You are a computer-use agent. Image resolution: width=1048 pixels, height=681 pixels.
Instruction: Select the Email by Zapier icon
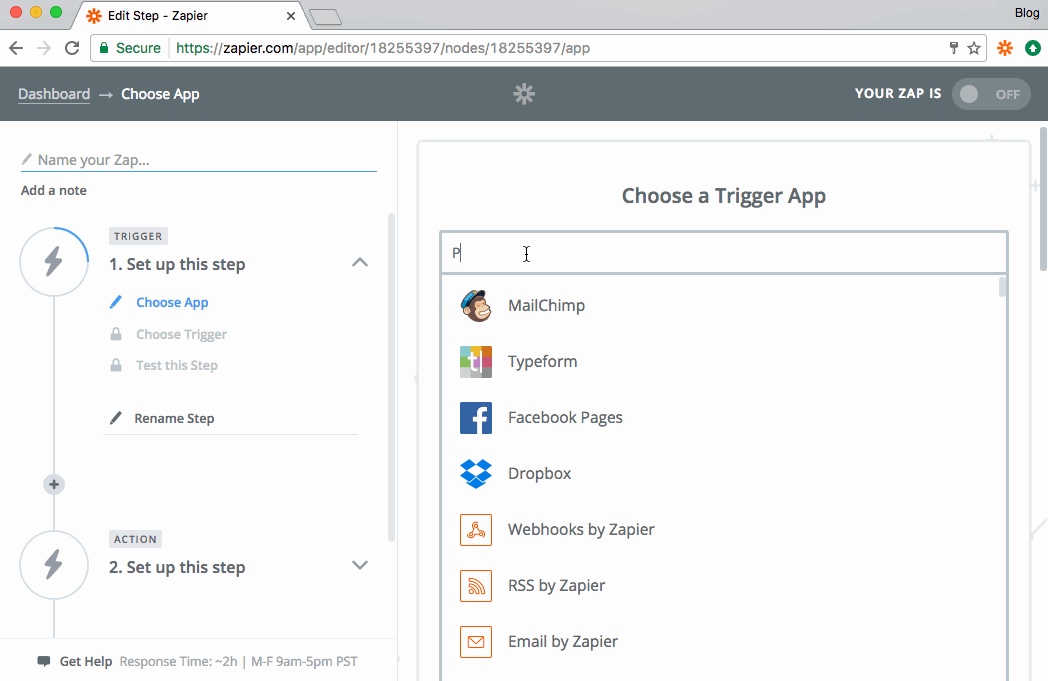(476, 642)
